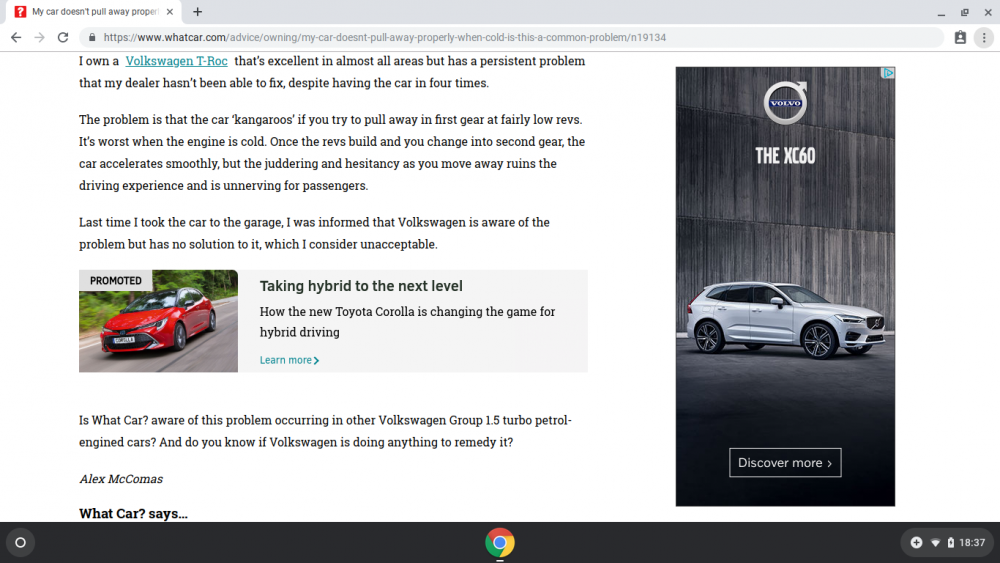Click the XC60 car image in ad
1000x563 pixels.
point(785,319)
